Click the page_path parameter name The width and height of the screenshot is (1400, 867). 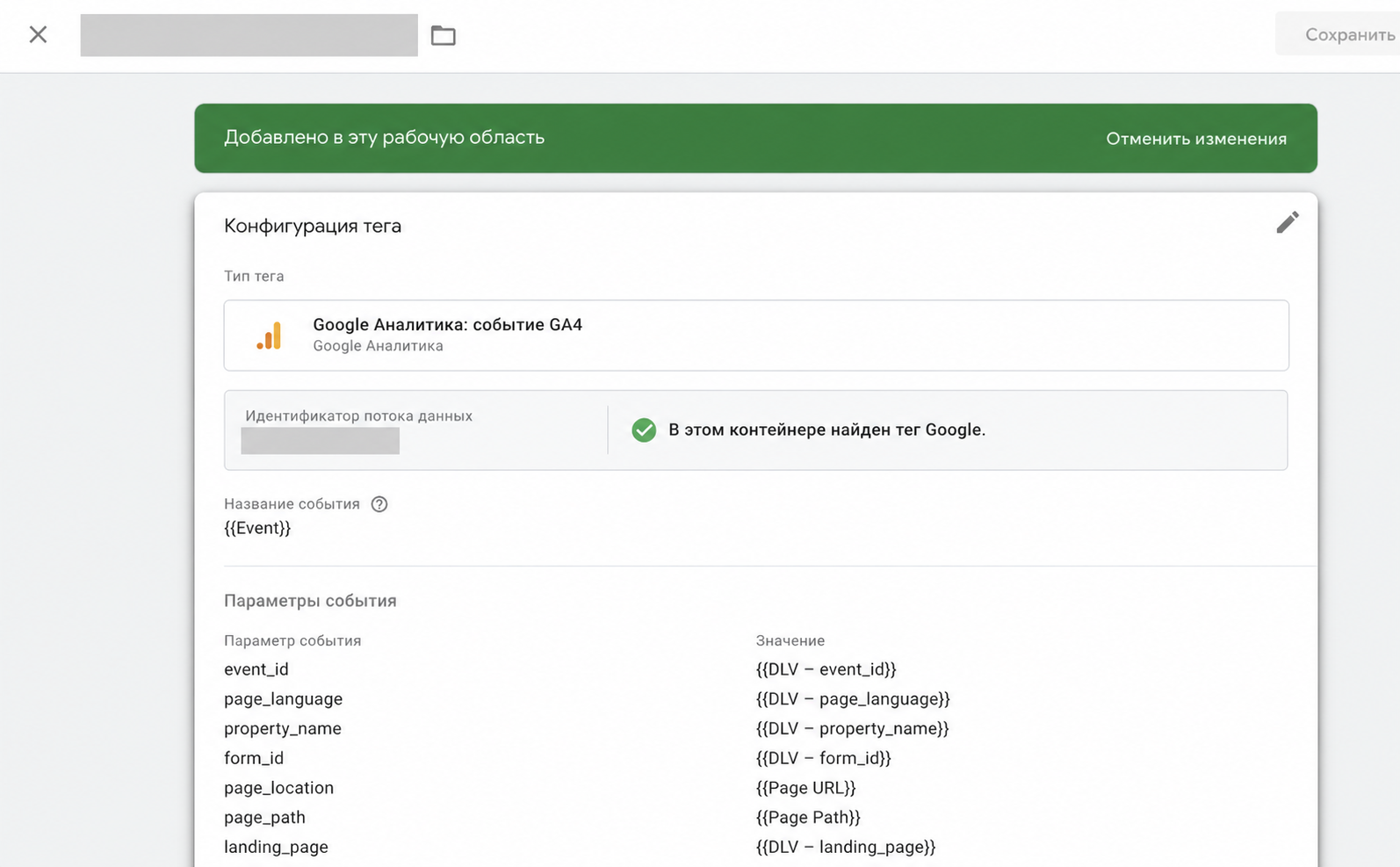coord(264,818)
